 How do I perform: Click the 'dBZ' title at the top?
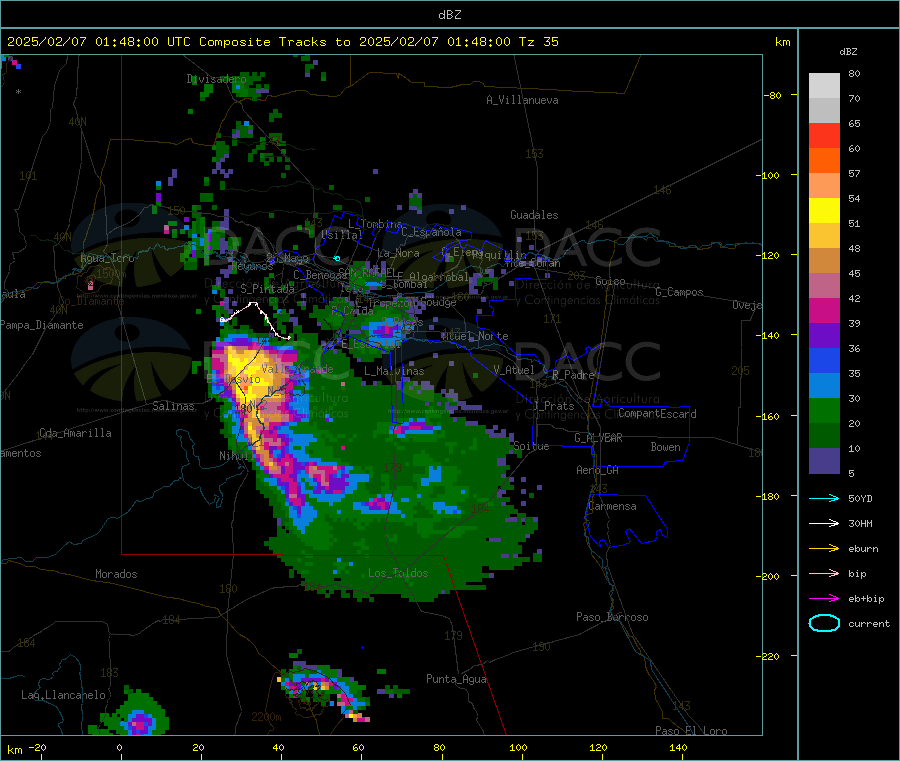(x=449, y=15)
